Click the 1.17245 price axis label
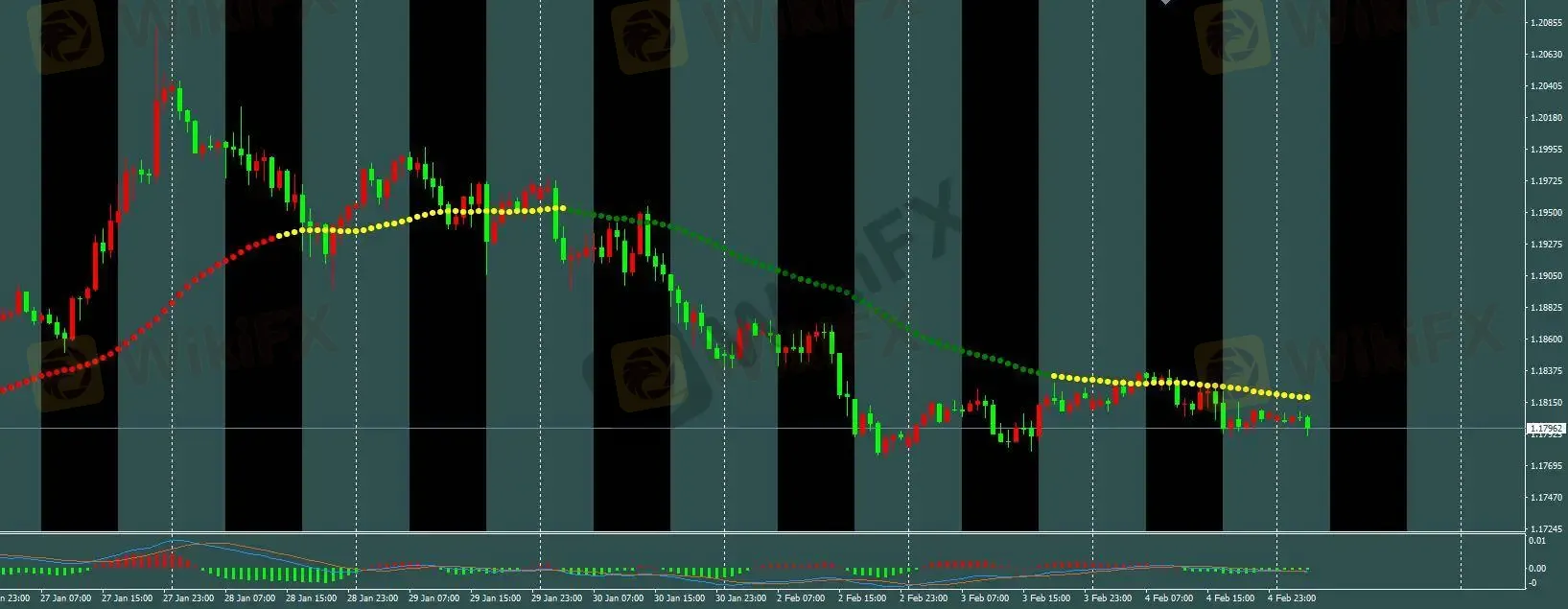1568x609 pixels. click(1545, 529)
